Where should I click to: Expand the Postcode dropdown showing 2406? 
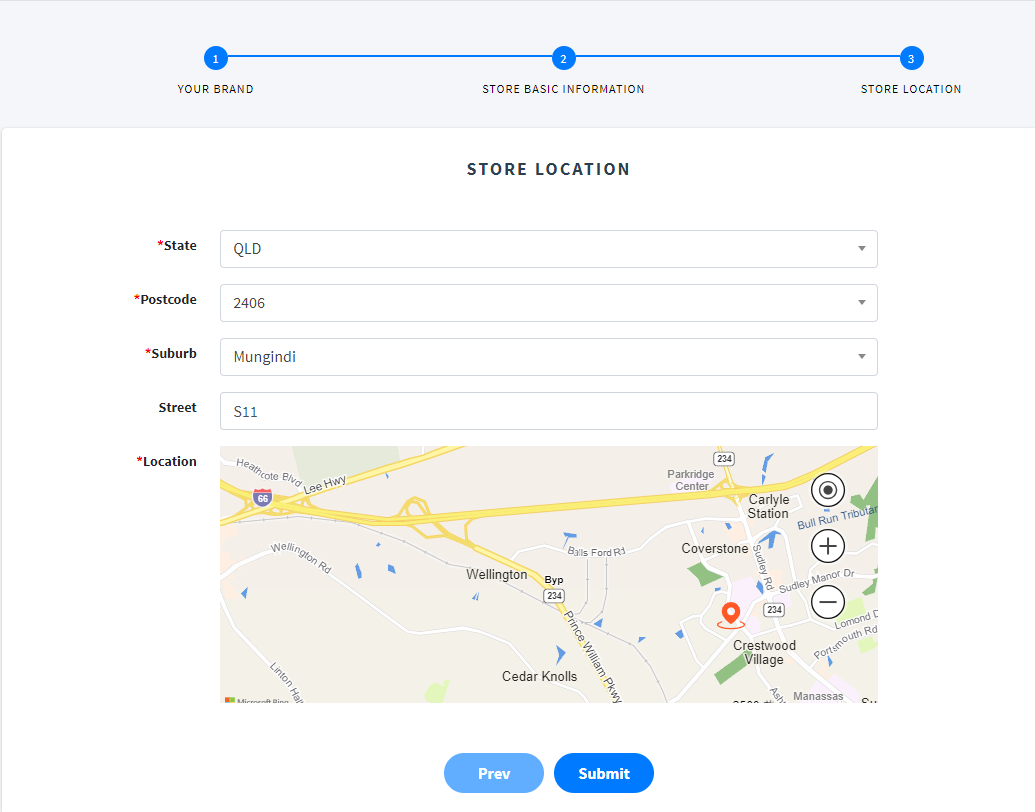tap(548, 303)
